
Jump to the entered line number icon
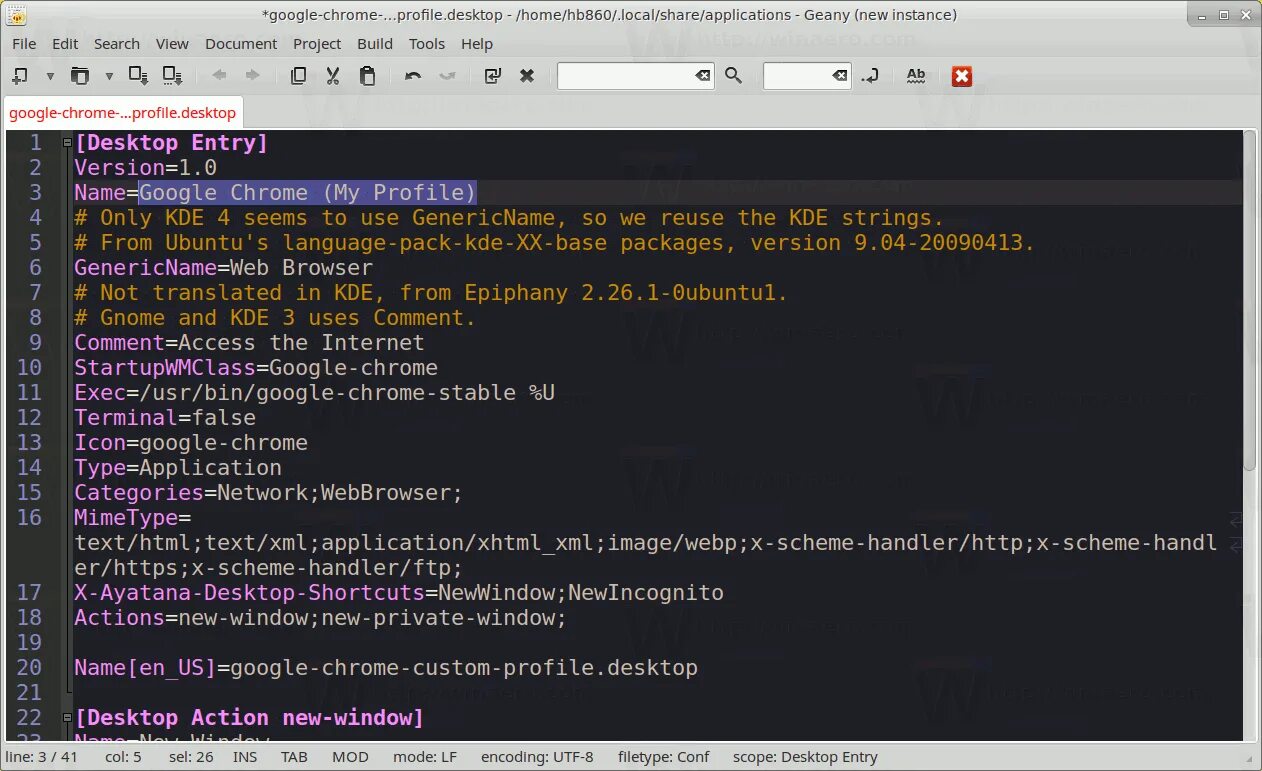pos(871,76)
